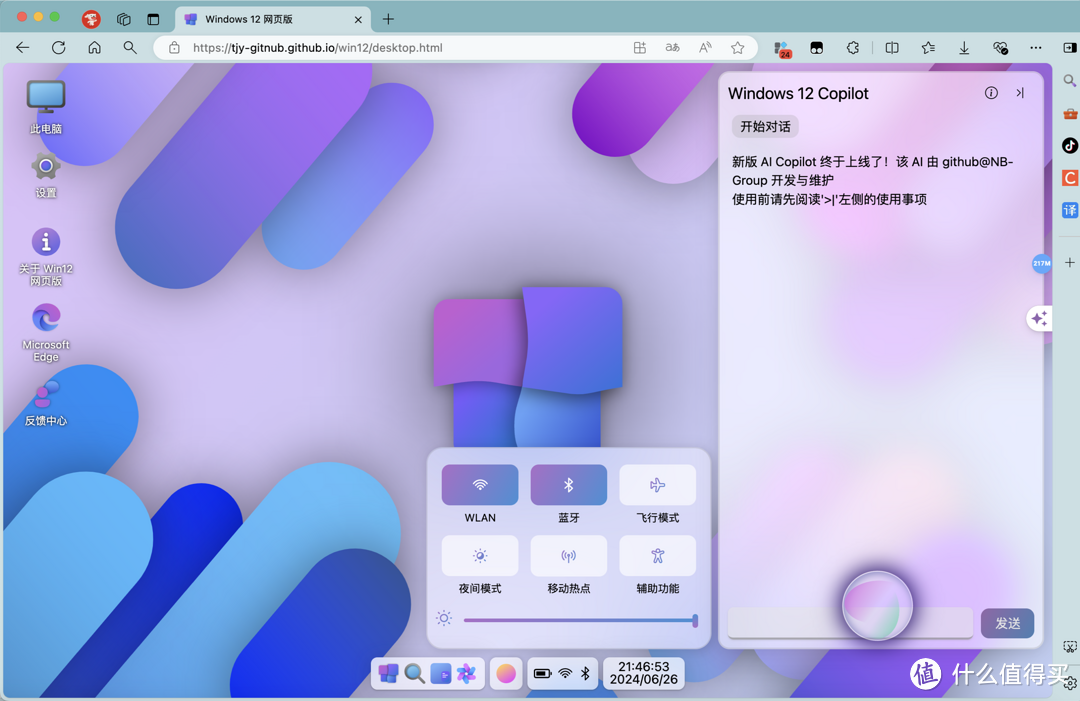
Task: Click the sun brightness icon beside slider
Action: tap(444, 618)
